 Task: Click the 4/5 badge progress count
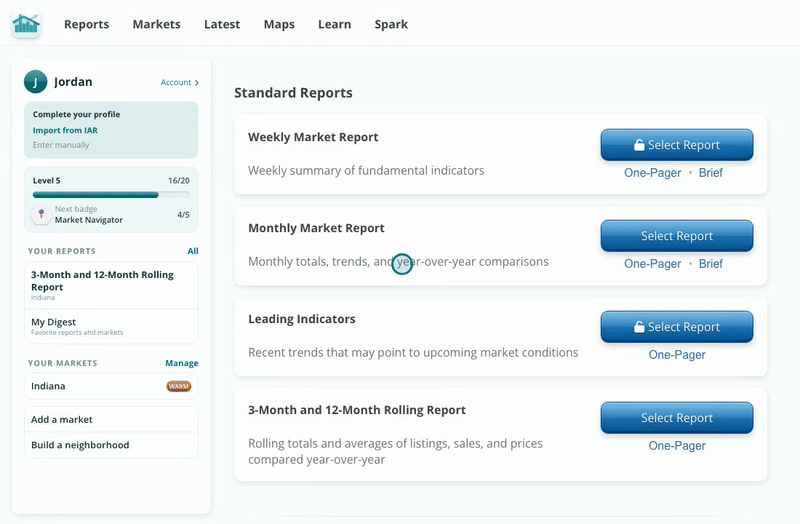click(x=184, y=215)
